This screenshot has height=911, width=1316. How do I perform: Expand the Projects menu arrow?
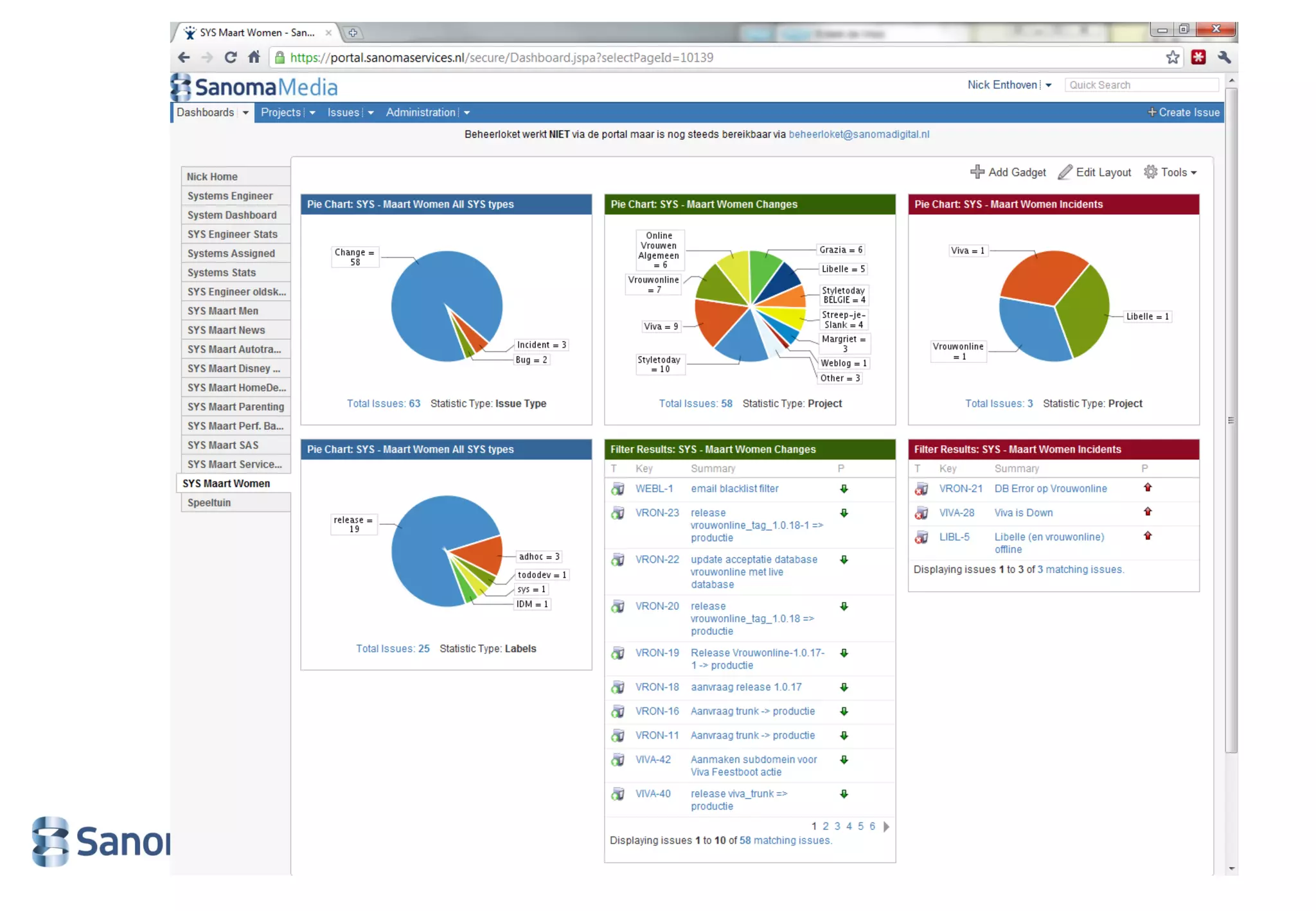pos(312,113)
